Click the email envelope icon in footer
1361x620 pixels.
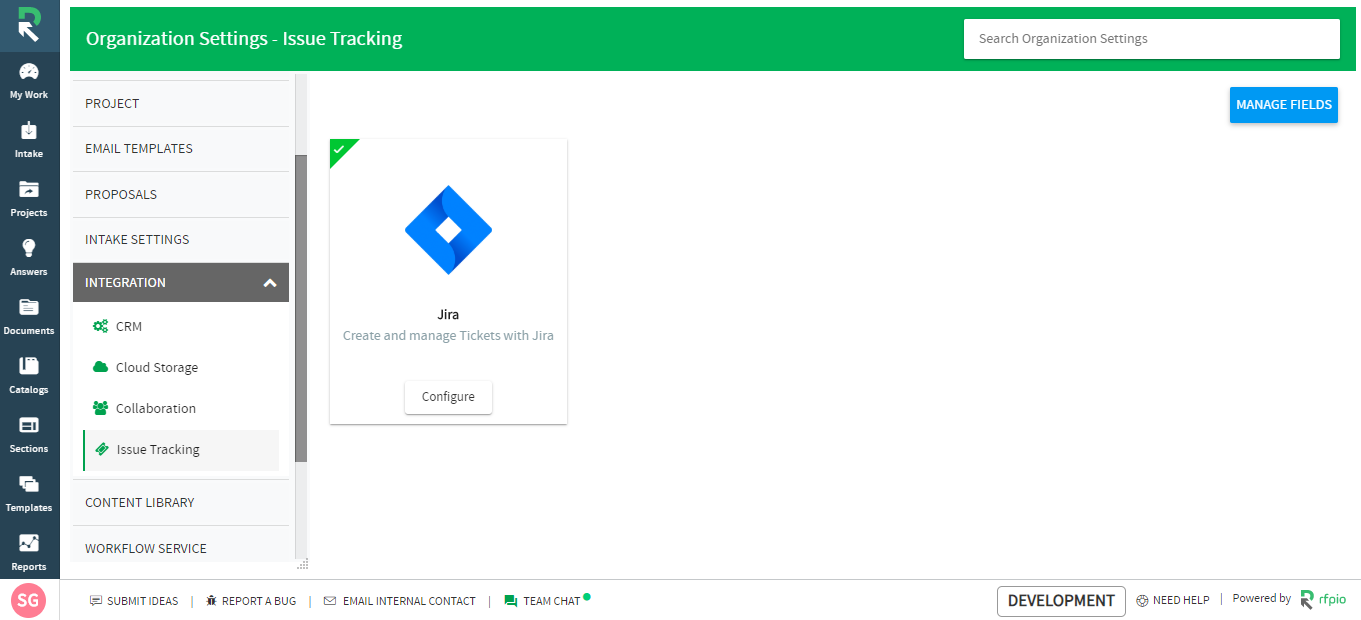pos(330,601)
